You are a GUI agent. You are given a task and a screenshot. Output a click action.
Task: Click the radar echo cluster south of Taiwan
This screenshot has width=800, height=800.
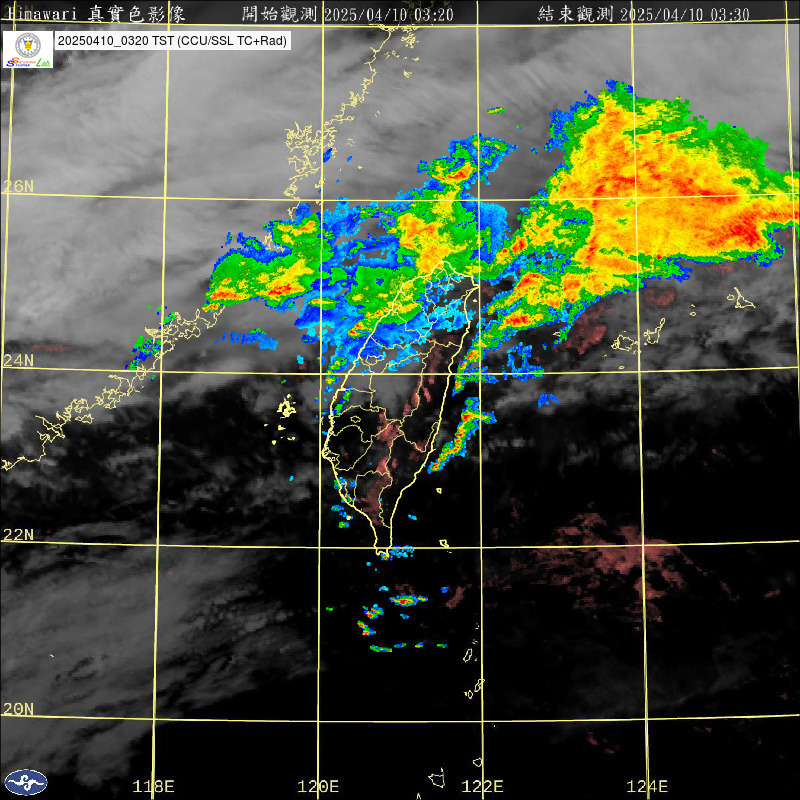[x=404, y=601]
